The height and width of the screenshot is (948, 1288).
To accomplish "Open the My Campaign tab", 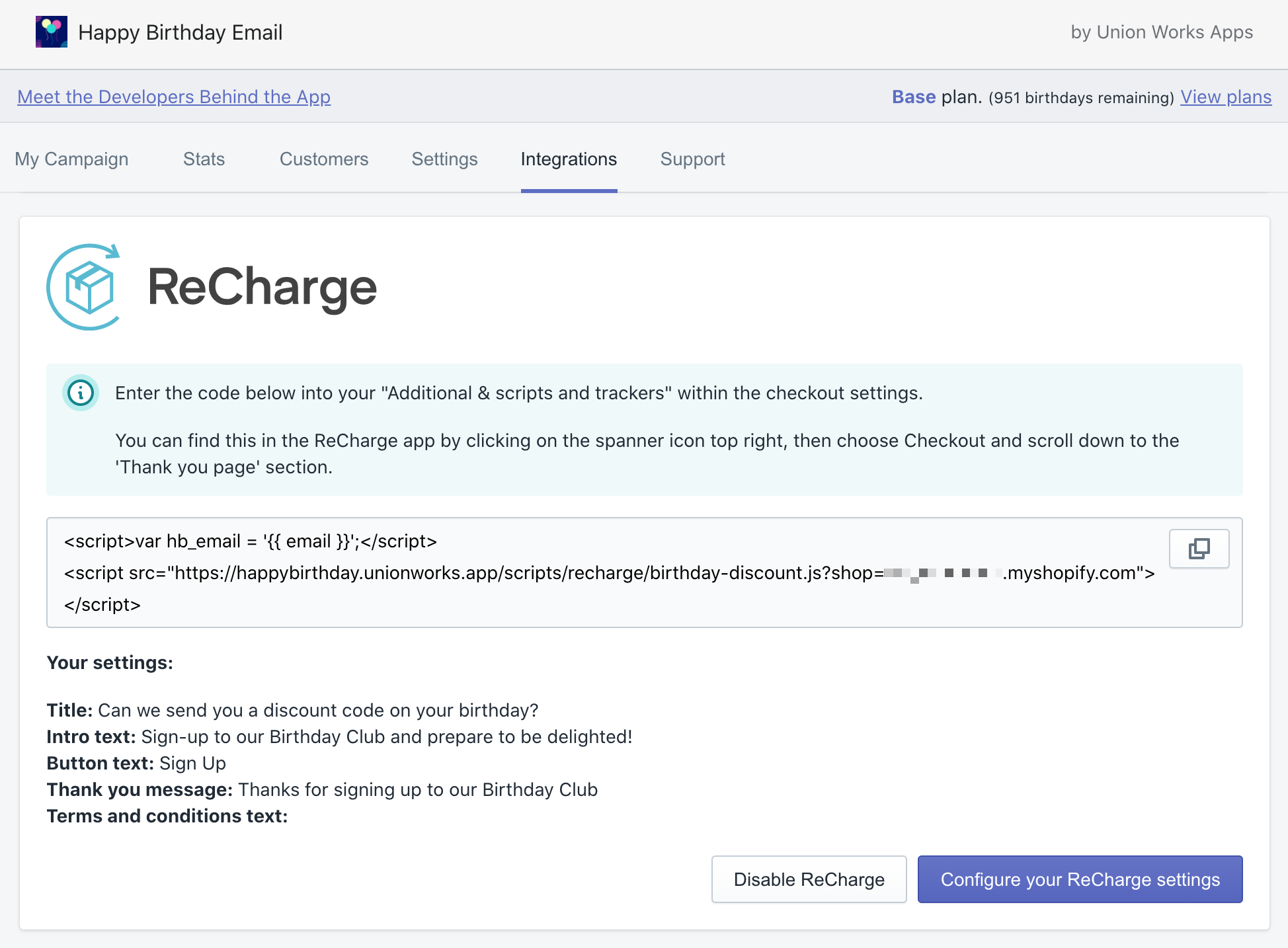I will point(71,159).
